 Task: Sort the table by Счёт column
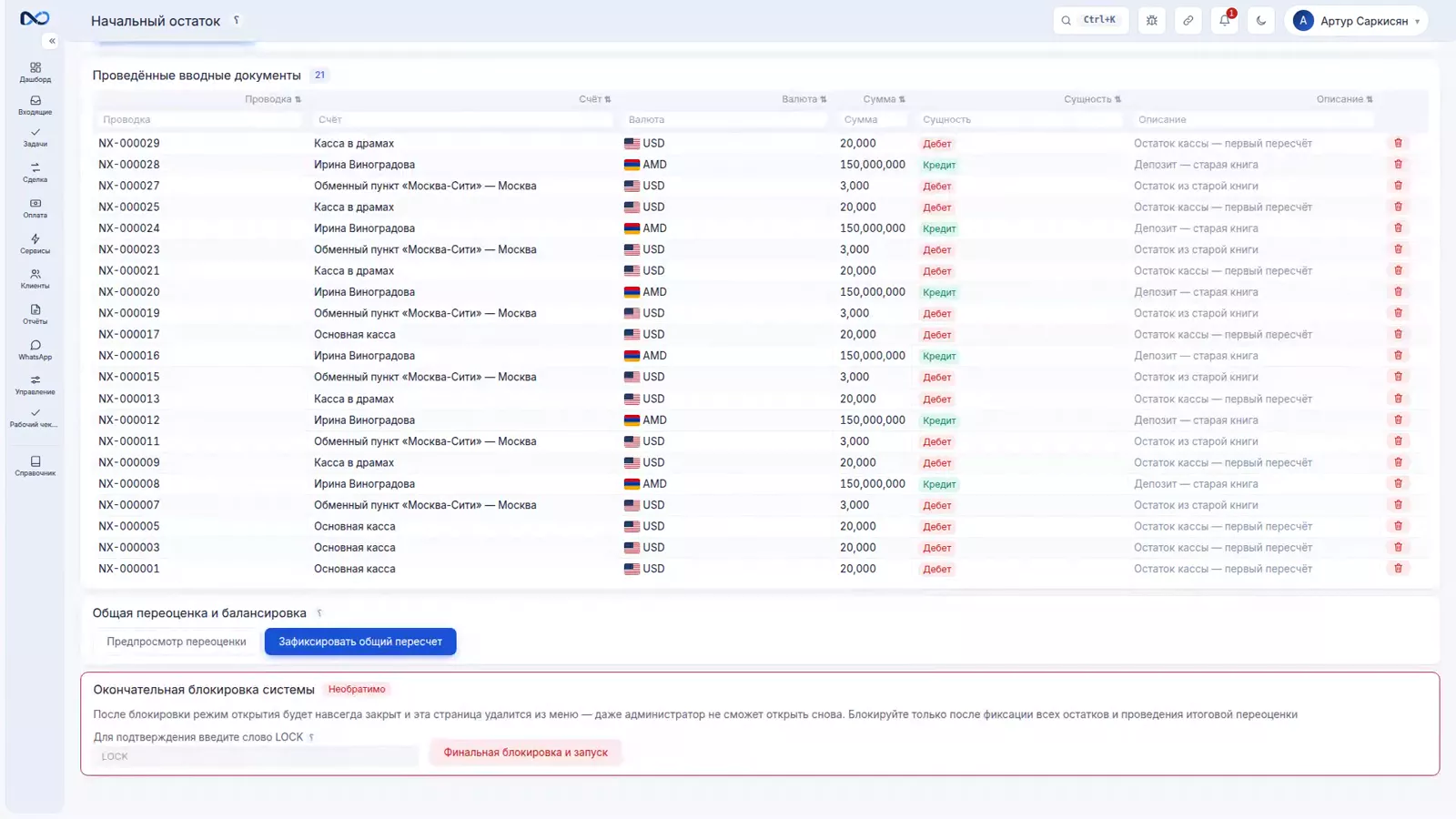point(595,99)
